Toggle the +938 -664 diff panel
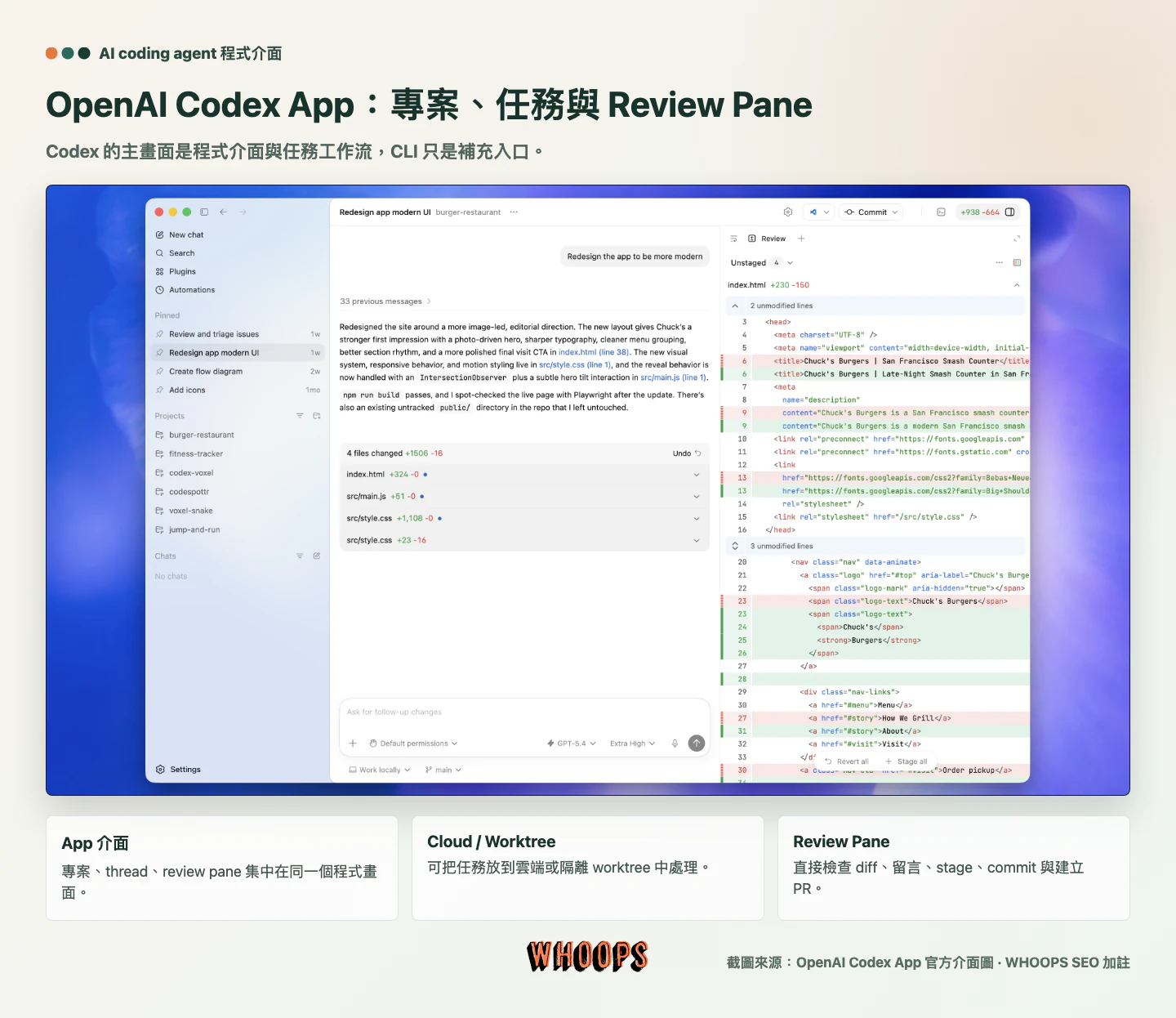This screenshot has width=1176, height=1018. pyautogui.click(x=987, y=212)
